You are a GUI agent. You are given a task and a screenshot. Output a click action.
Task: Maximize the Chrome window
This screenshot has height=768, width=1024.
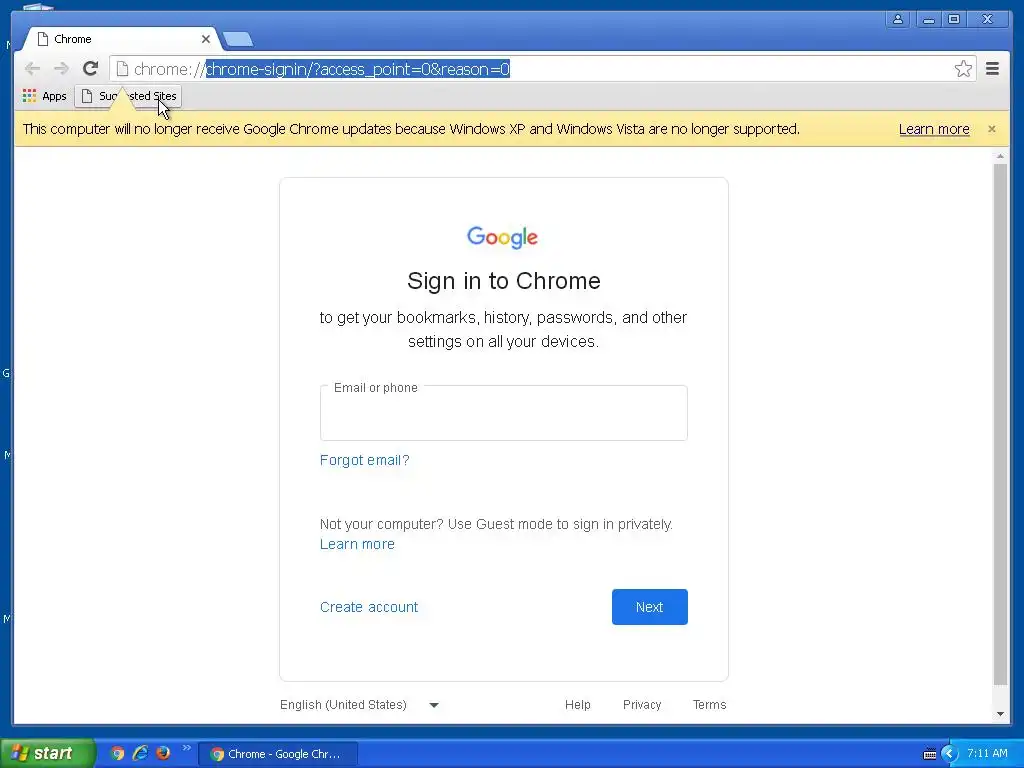(x=954, y=20)
